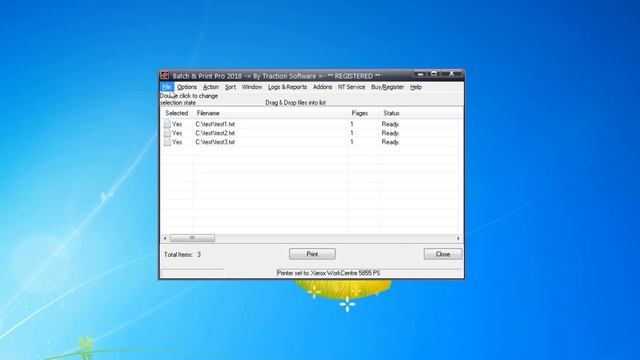This screenshot has height=360, width=640.
Task: Maximize the Batch & Print Pro window
Action: click(x=434, y=74)
